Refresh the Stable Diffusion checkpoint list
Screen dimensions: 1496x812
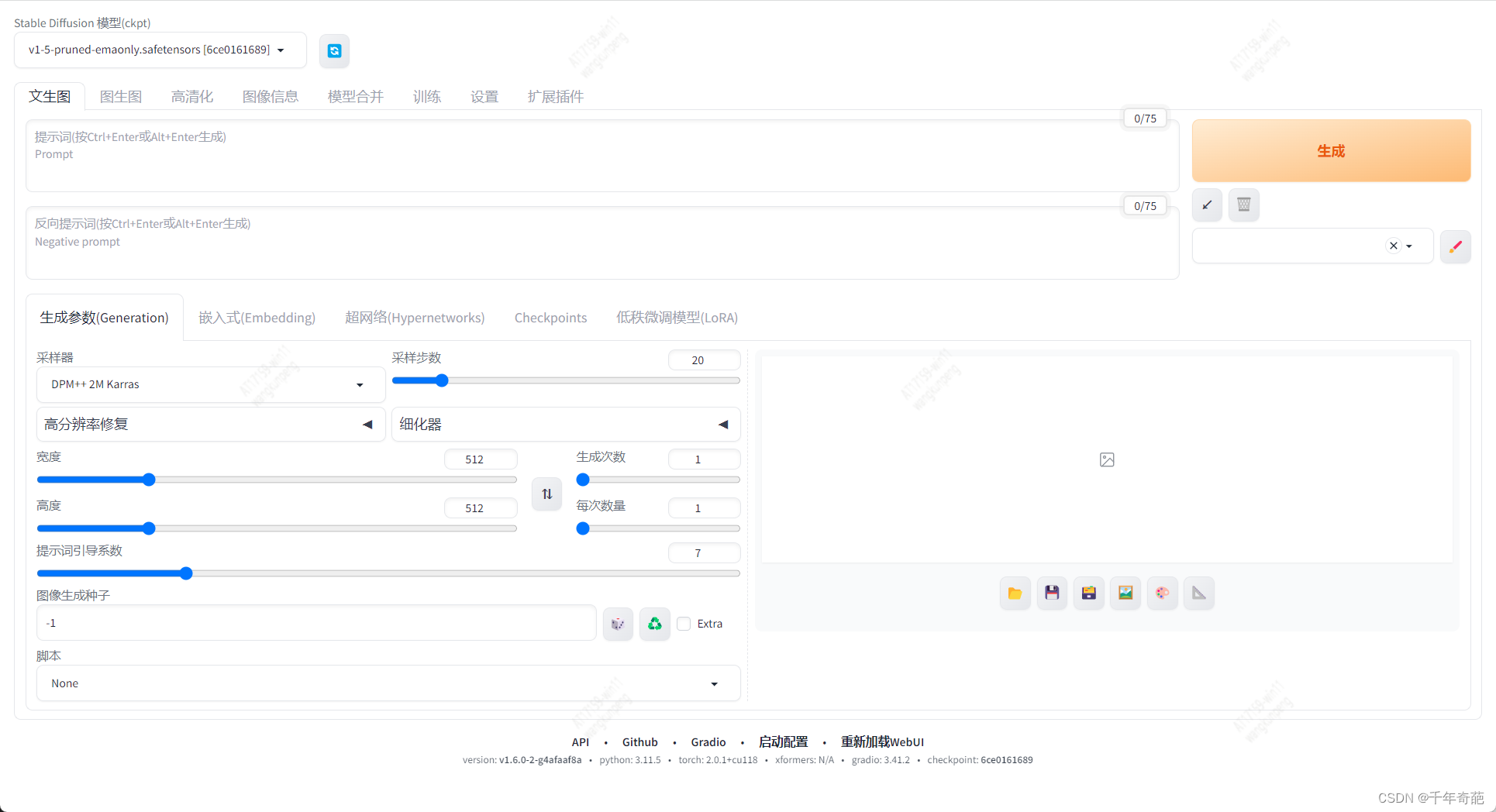point(334,51)
